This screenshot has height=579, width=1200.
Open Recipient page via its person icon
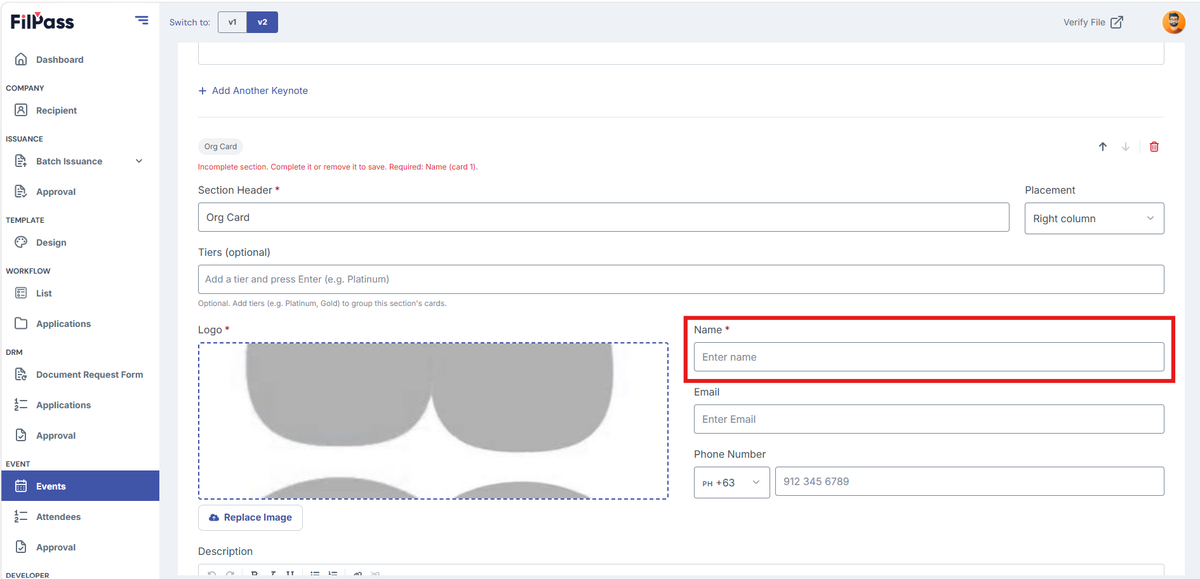(x=21, y=110)
